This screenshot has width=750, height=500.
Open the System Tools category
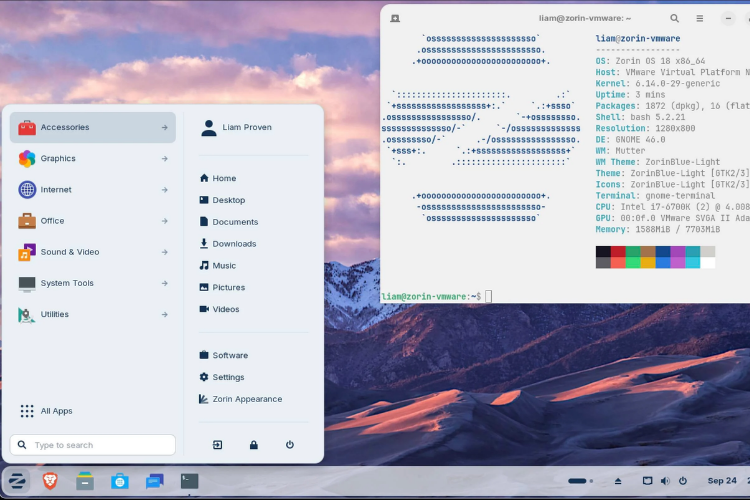[93, 283]
